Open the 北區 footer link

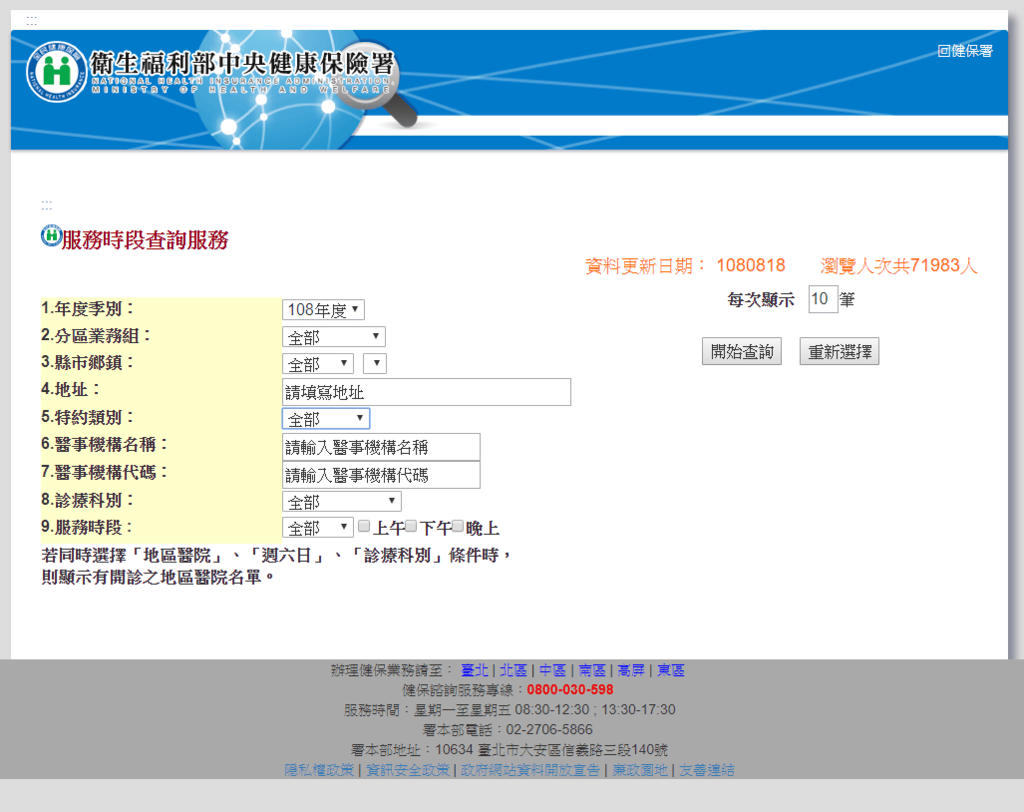coord(513,670)
